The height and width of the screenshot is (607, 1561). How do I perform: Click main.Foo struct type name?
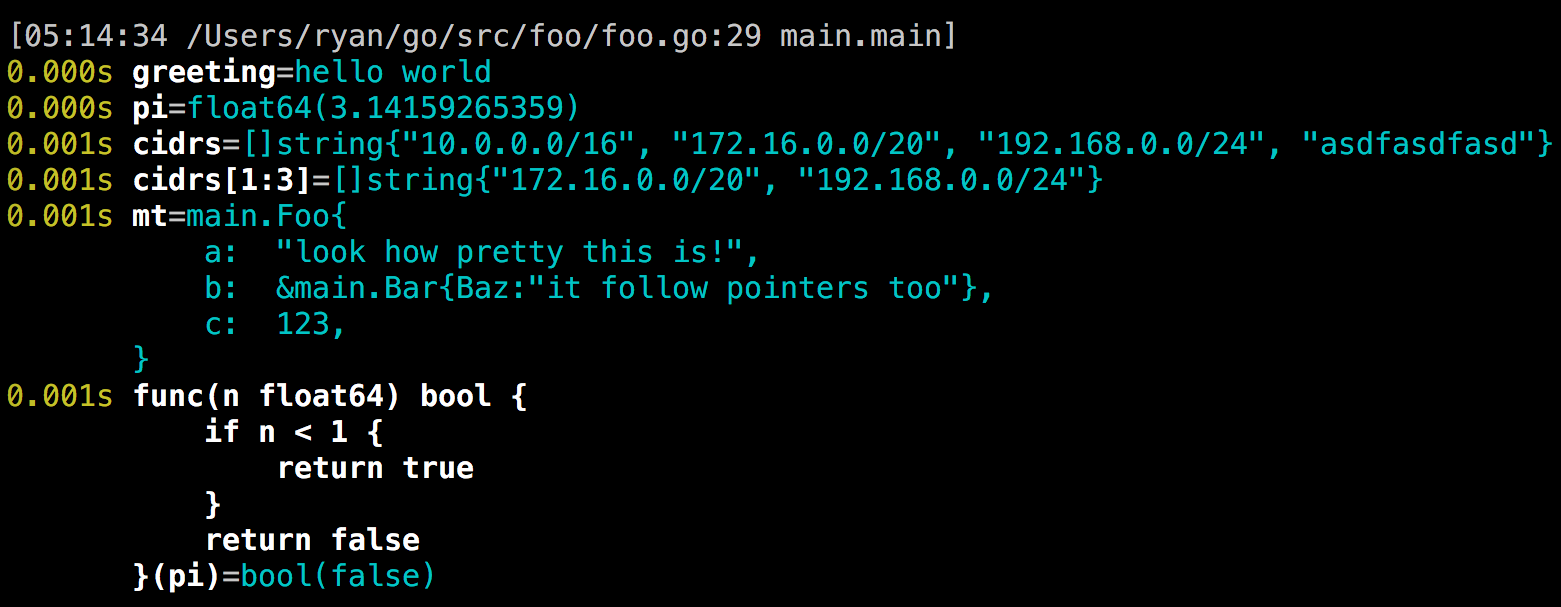[x=258, y=216]
